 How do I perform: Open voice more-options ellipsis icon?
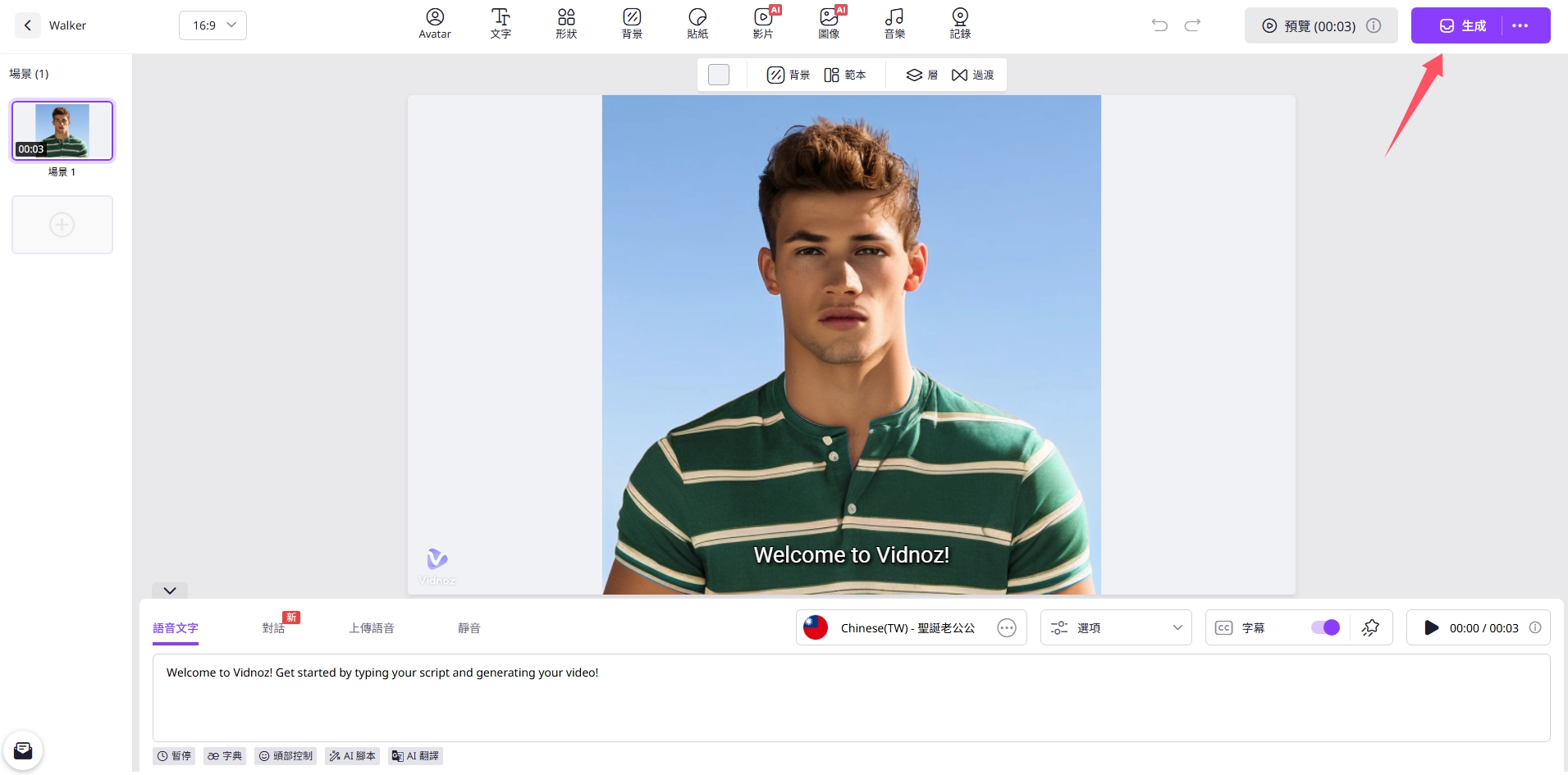1007,627
